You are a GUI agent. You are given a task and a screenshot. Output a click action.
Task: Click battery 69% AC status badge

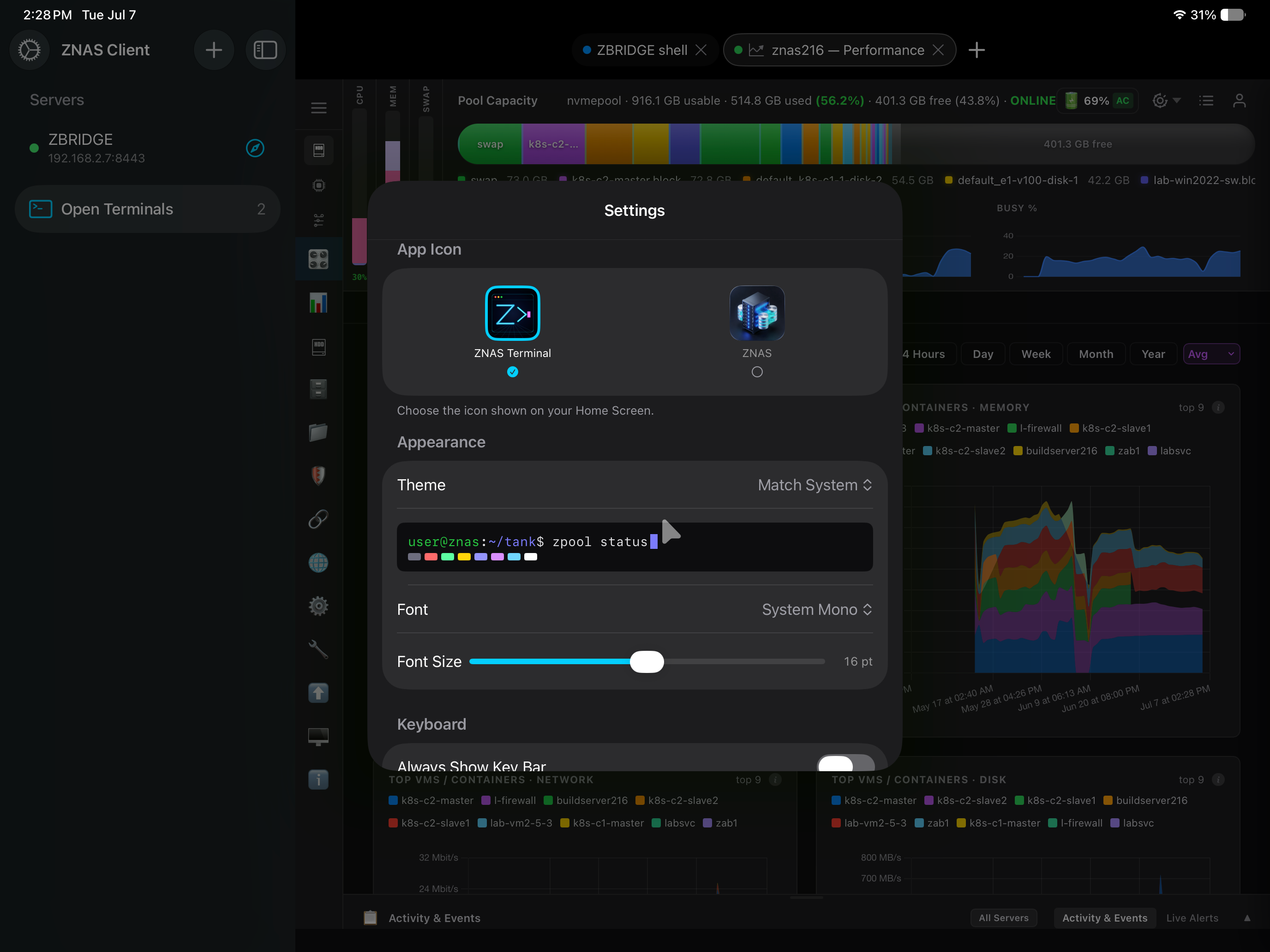coord(1099,101)
